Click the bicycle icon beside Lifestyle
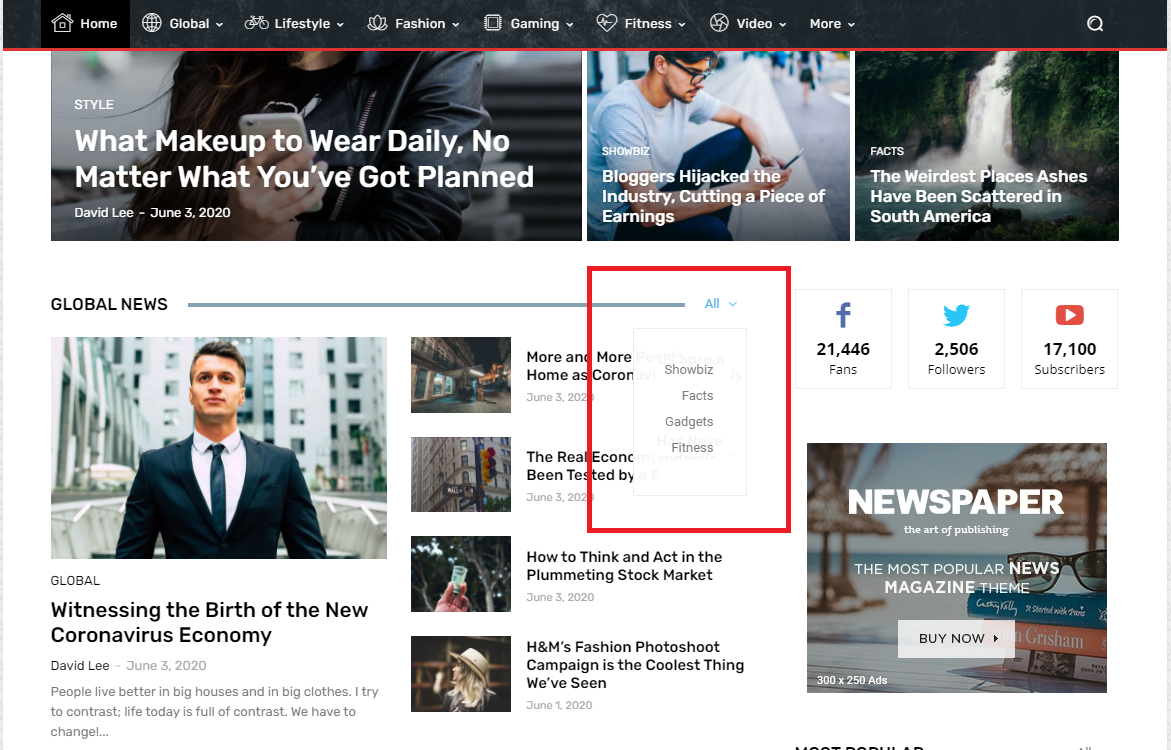 coord(256,23)
